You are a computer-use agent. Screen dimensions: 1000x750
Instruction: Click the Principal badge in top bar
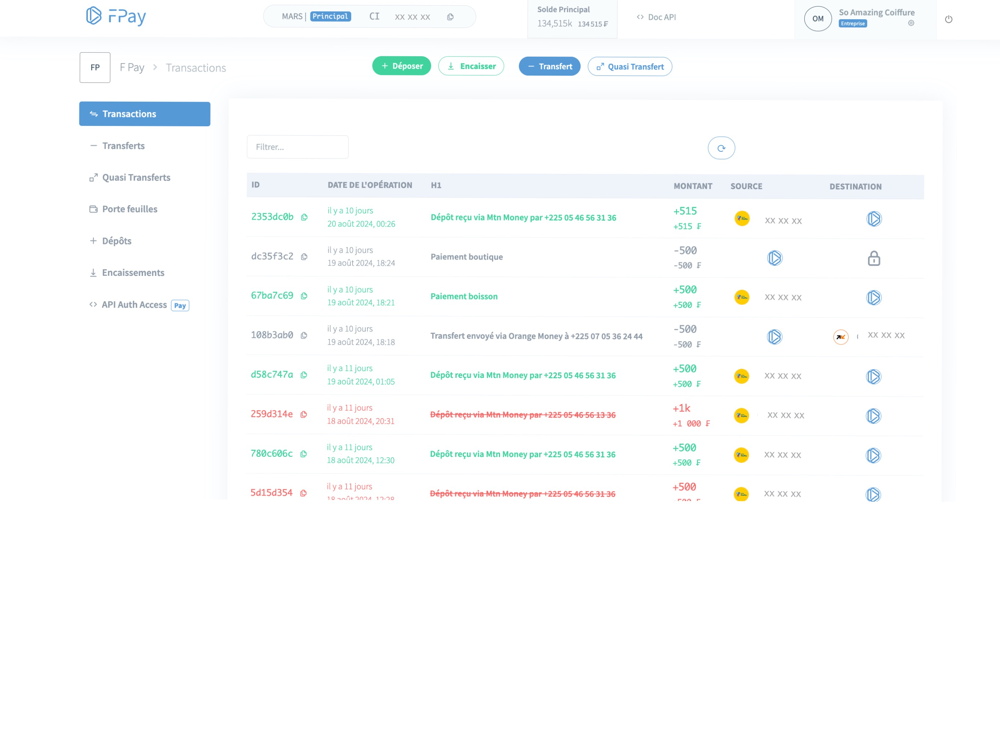click(x=330, y=17)
